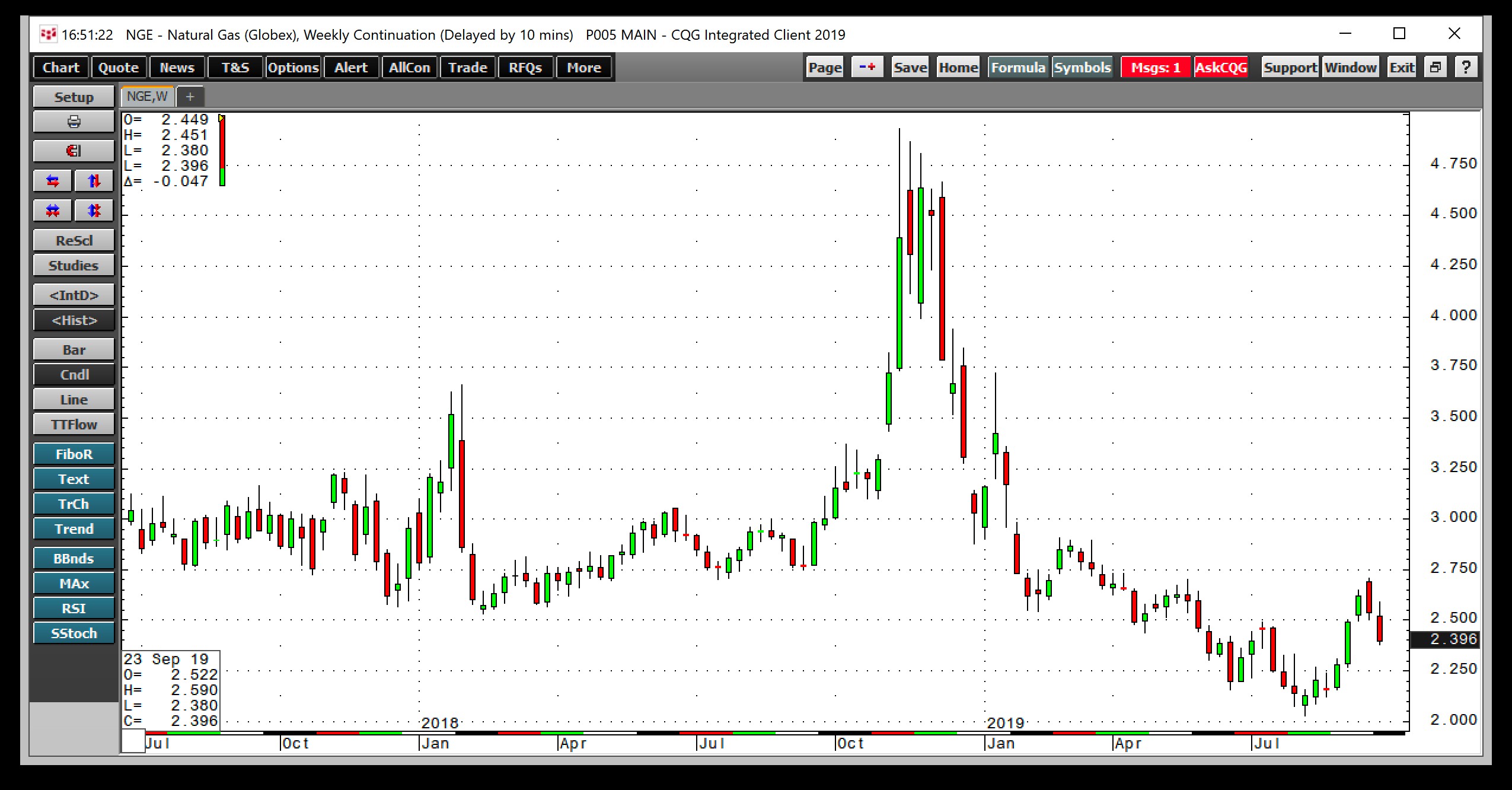
Task: Click the horizontal compress/expand arrows icon
Action: 53,210
